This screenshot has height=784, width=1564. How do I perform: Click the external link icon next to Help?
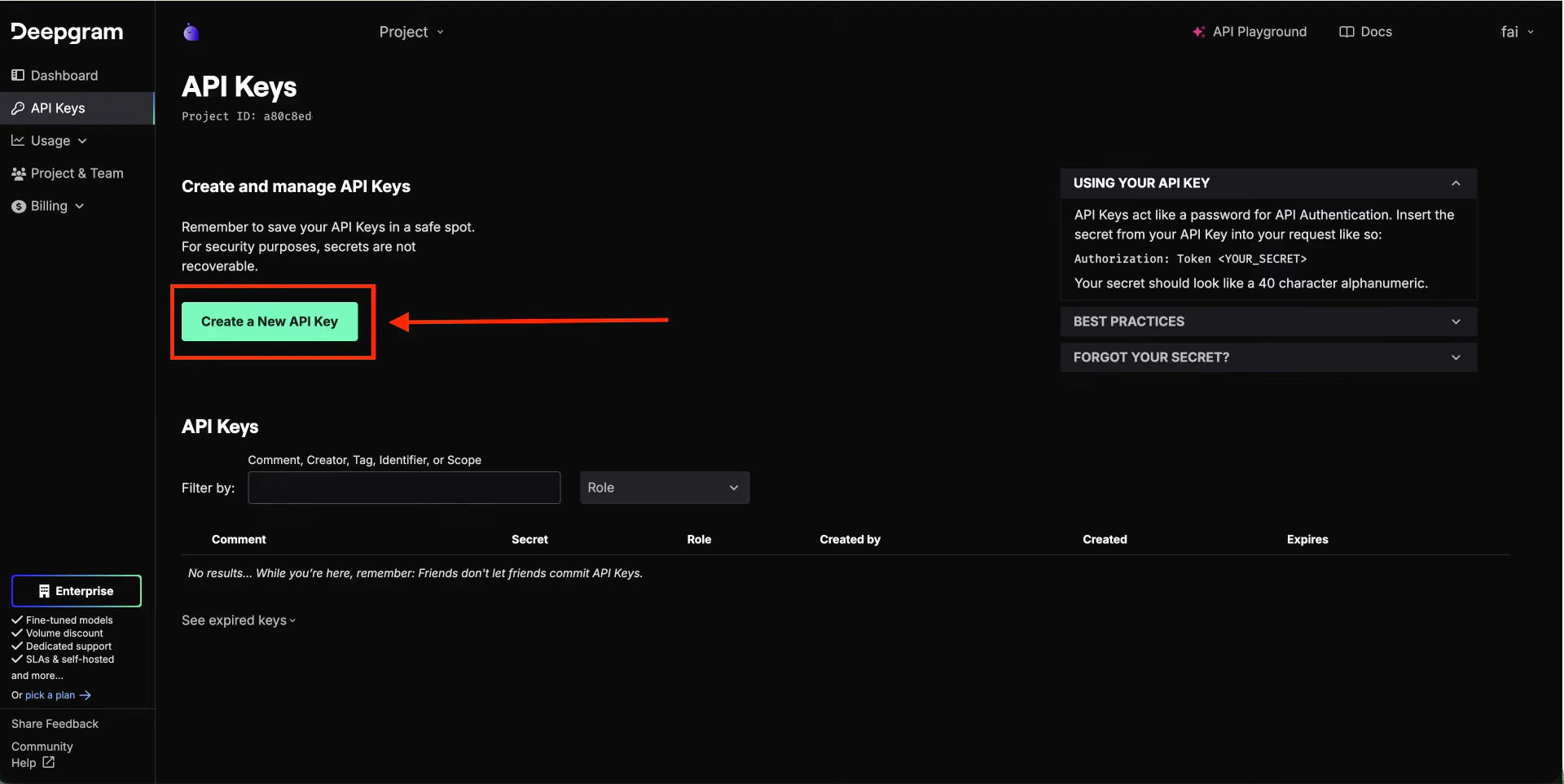[47, 763]
